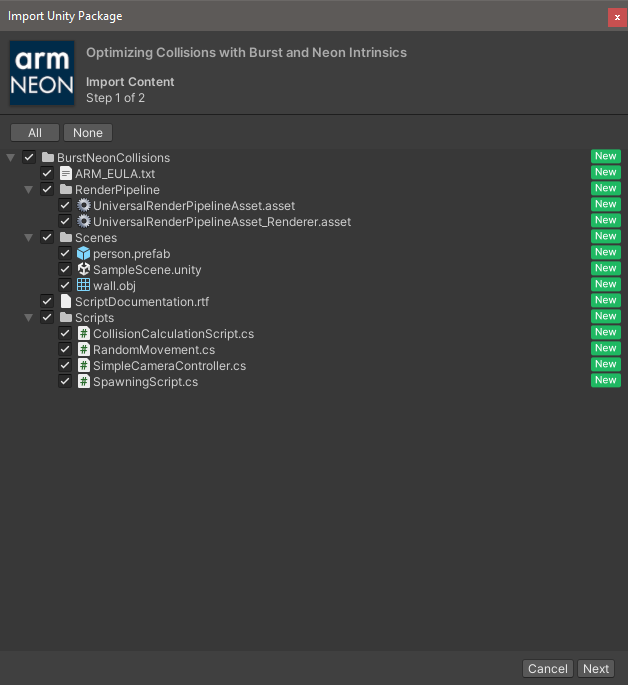628x685 pixels.
Task: Click the Scenes folder icon
Action: pos(66,237)
